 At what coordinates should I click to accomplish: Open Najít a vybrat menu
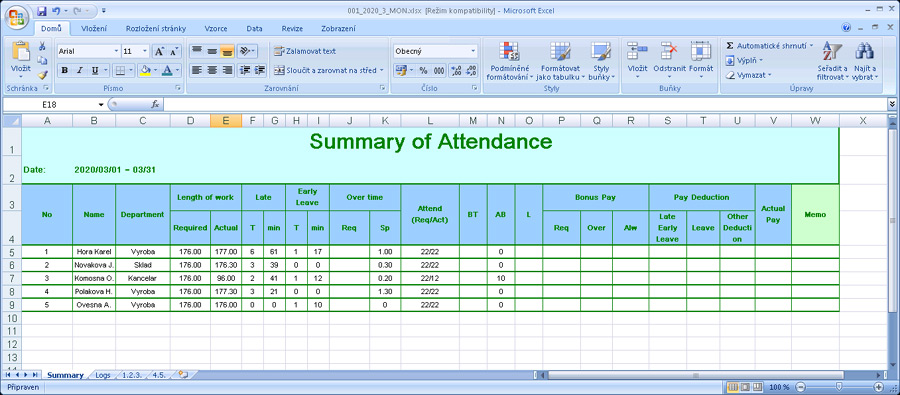(865, 60)
